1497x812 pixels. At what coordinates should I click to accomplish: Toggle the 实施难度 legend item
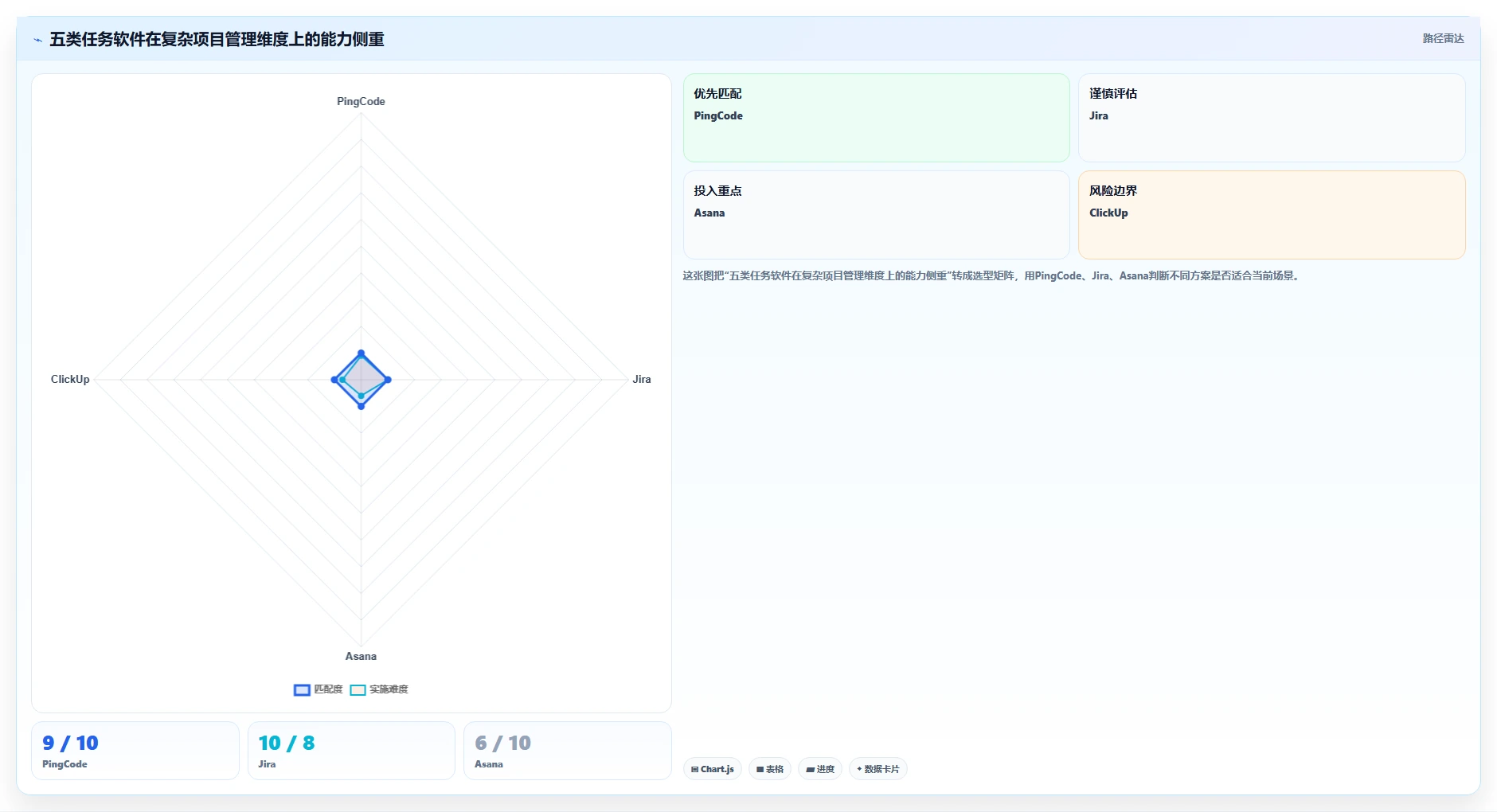click(379, 689)
